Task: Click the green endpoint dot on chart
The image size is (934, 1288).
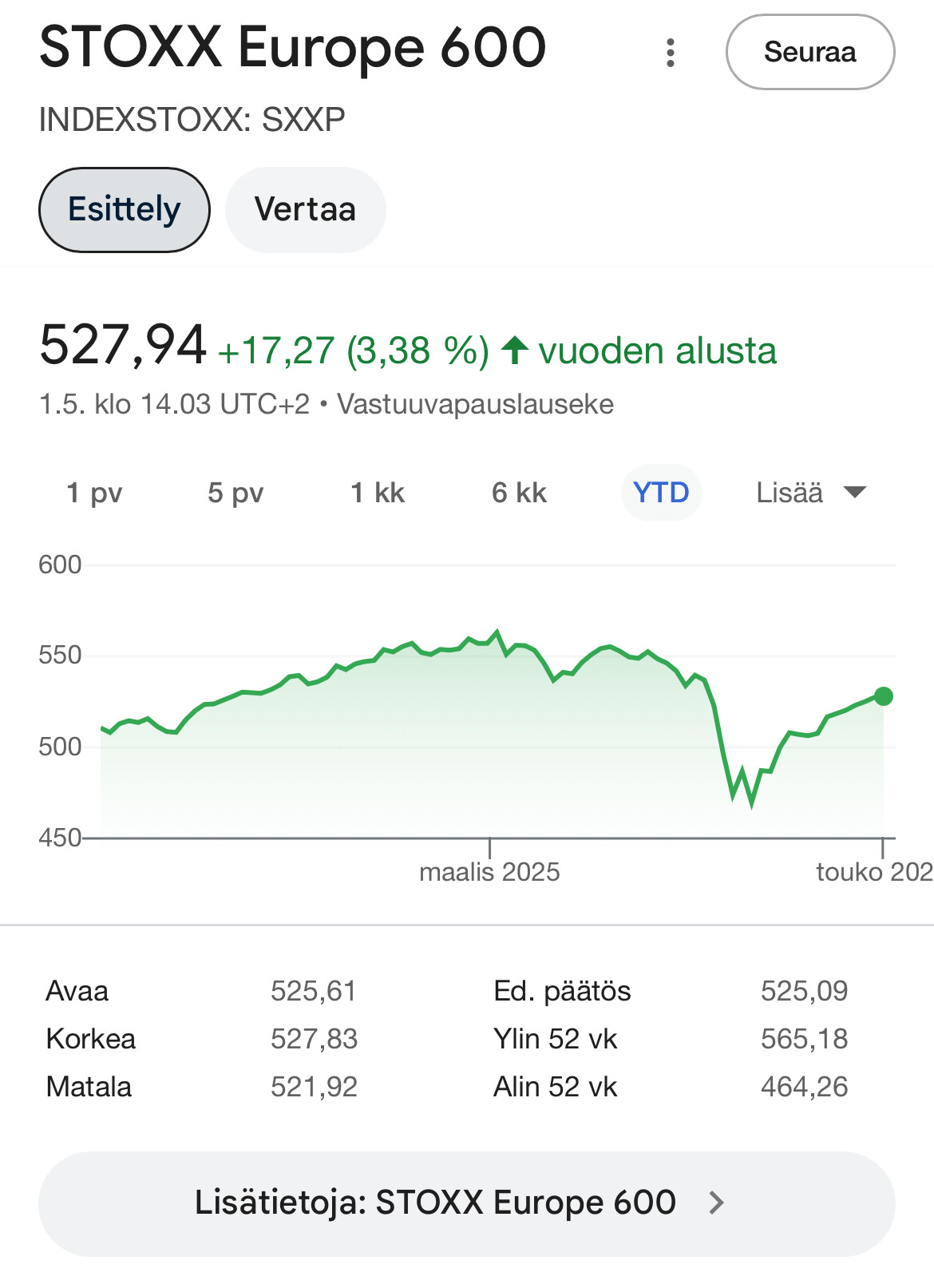Action: pyautogui.click(x=883, y=696)
